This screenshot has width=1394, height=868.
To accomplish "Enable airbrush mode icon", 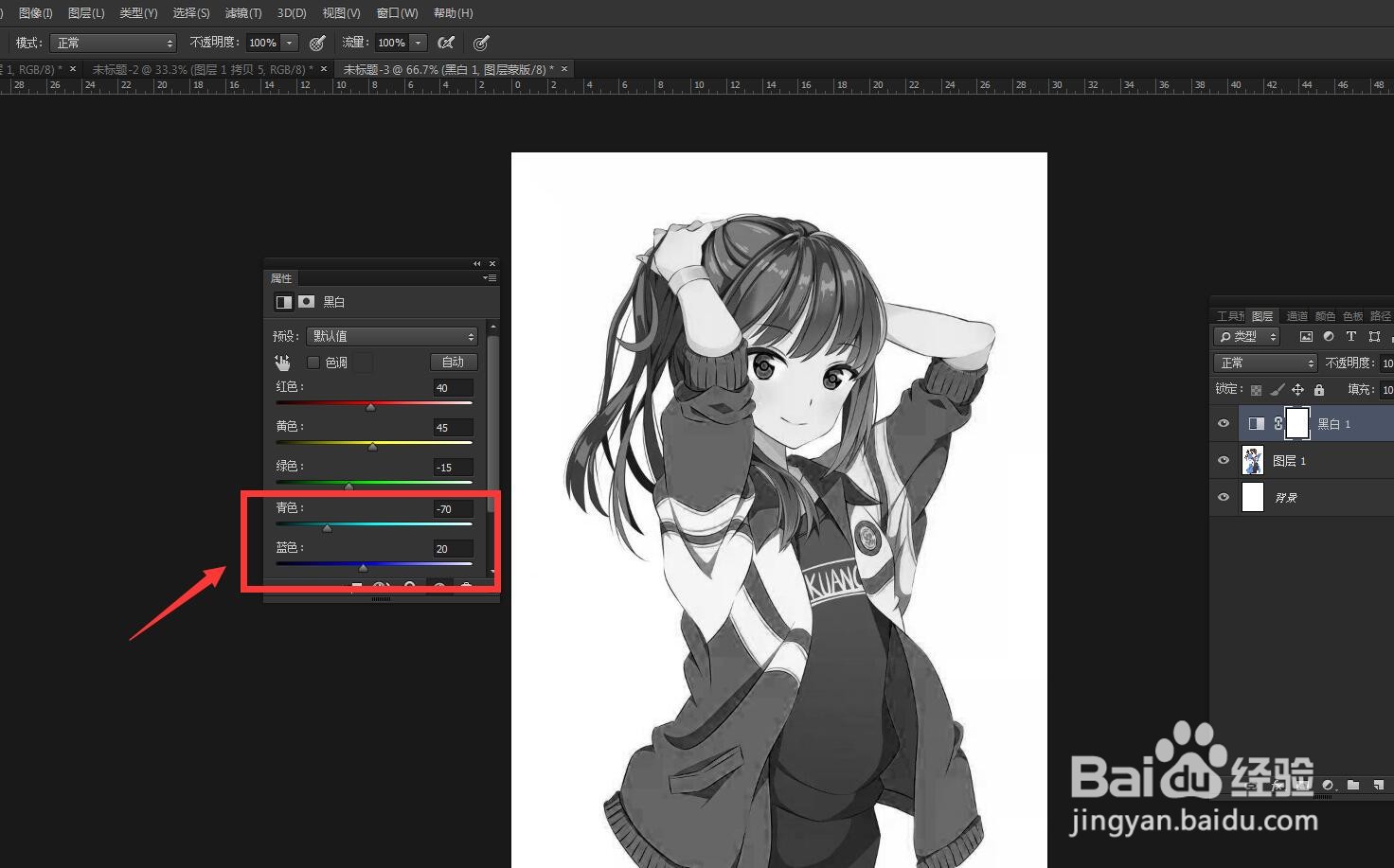I will 446,43.
